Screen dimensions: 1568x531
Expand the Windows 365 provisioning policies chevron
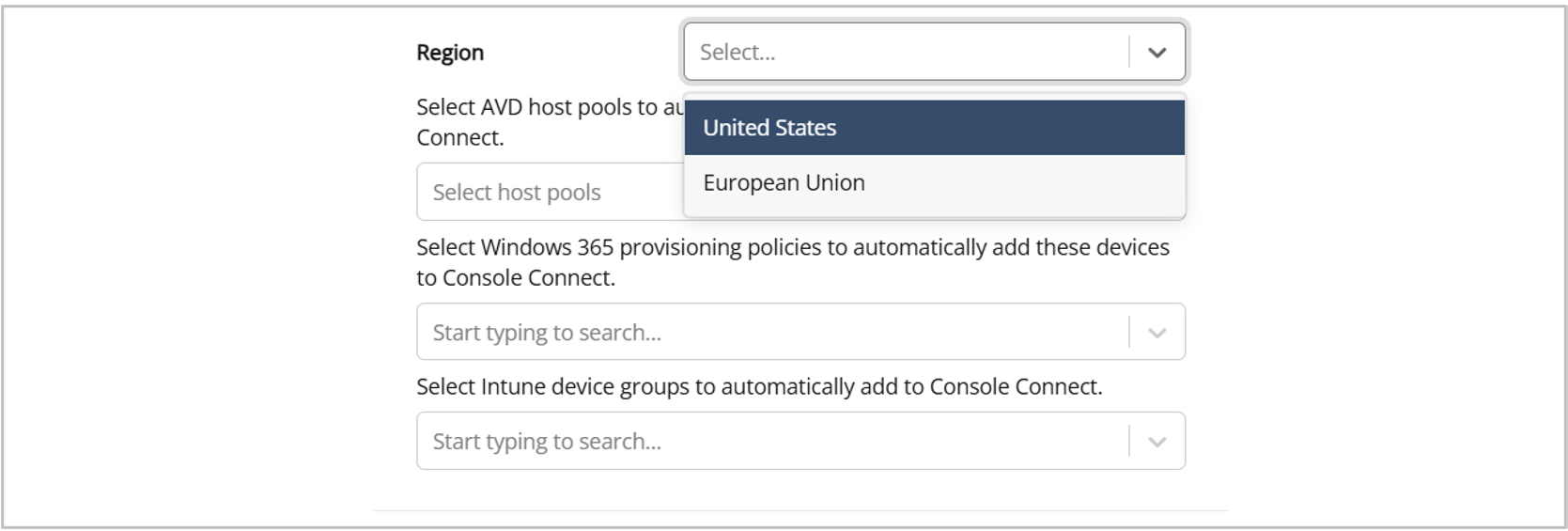click(x=1157, y=333)
